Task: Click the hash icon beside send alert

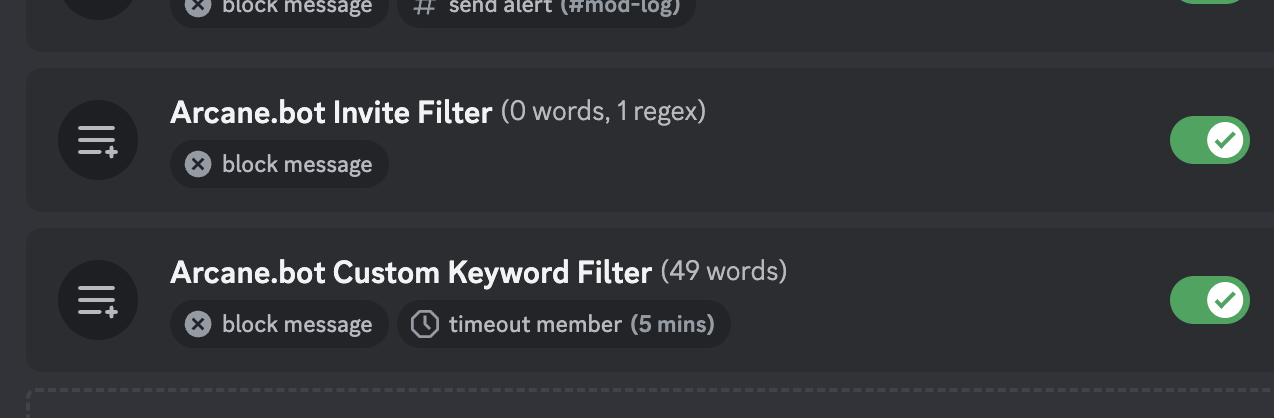Action: [424, 6]
